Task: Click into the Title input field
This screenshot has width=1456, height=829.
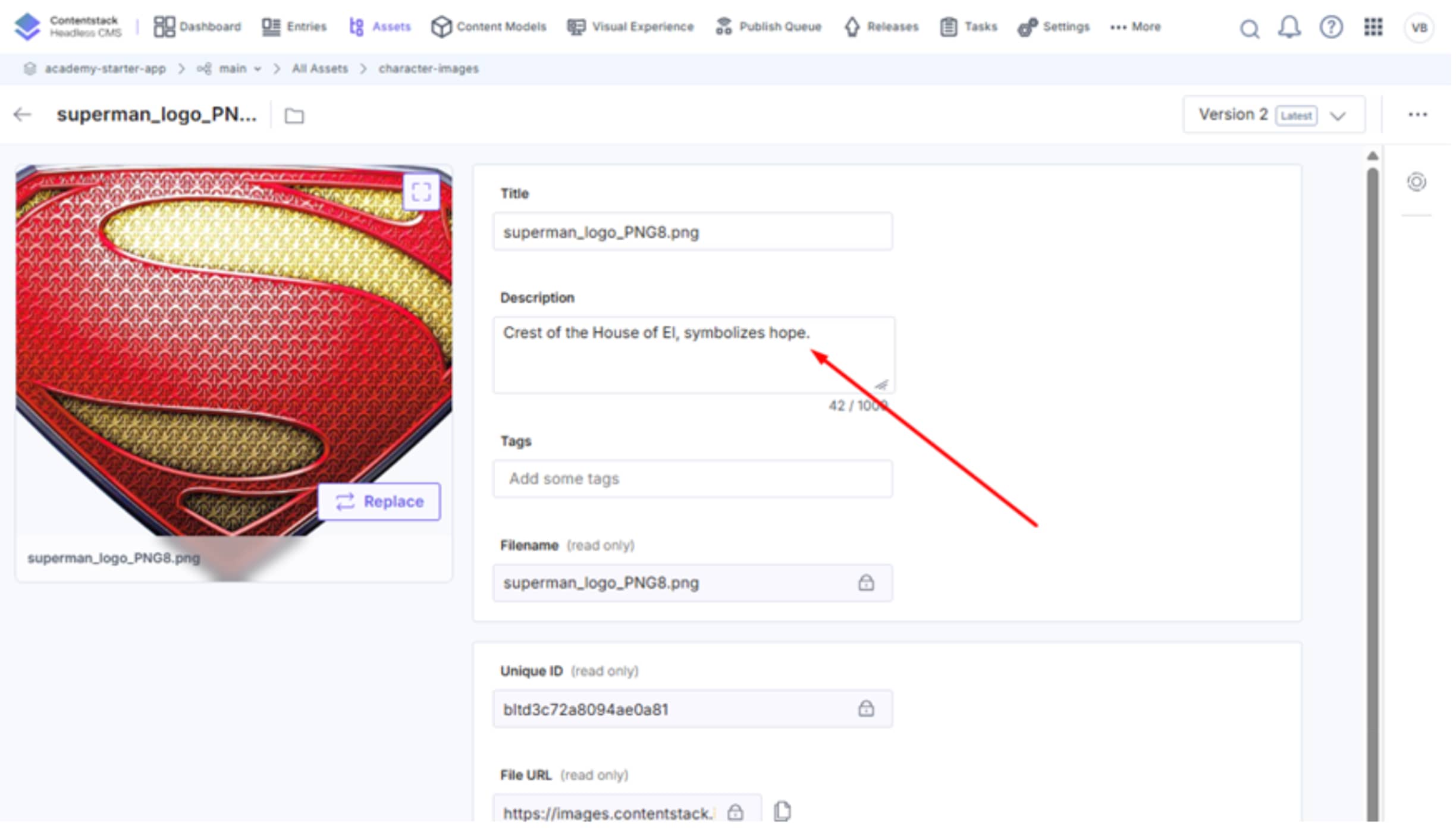Action: coord(693,232)
